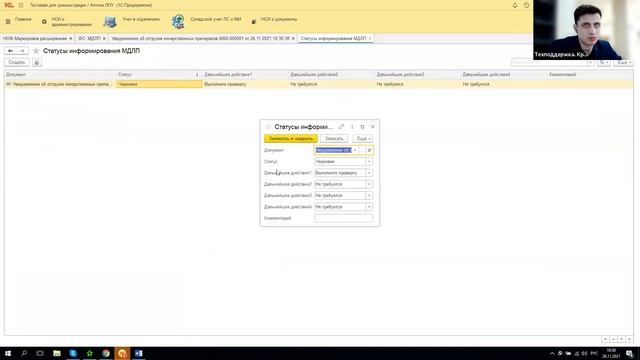640x360 pixels.
Task: Open Task View on the taskbar
Action: point(40,353)
